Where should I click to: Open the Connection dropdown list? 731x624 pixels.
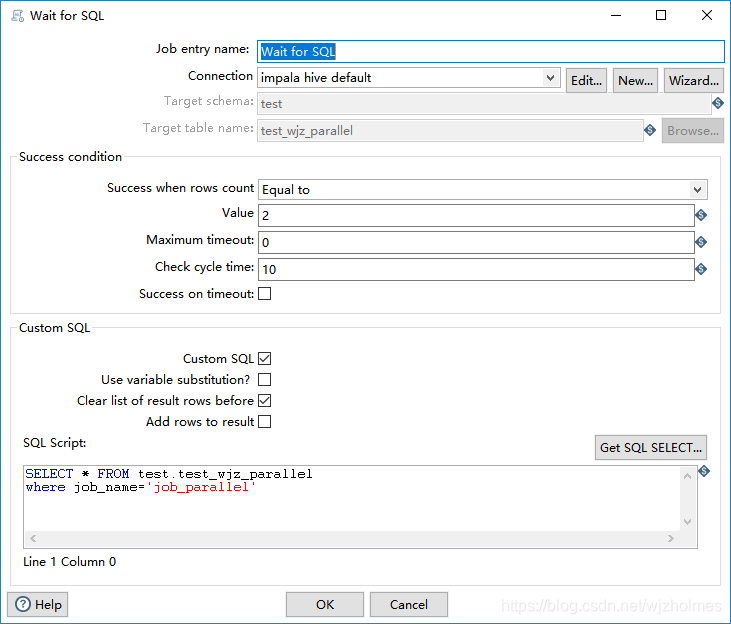point(551,77)
